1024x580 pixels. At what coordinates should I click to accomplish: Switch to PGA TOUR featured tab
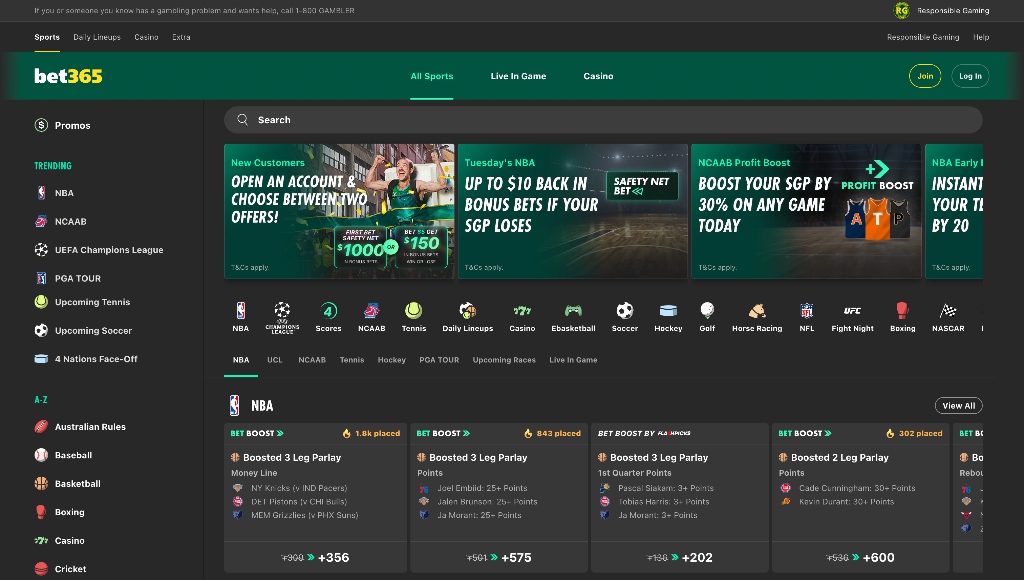[439, 360]
